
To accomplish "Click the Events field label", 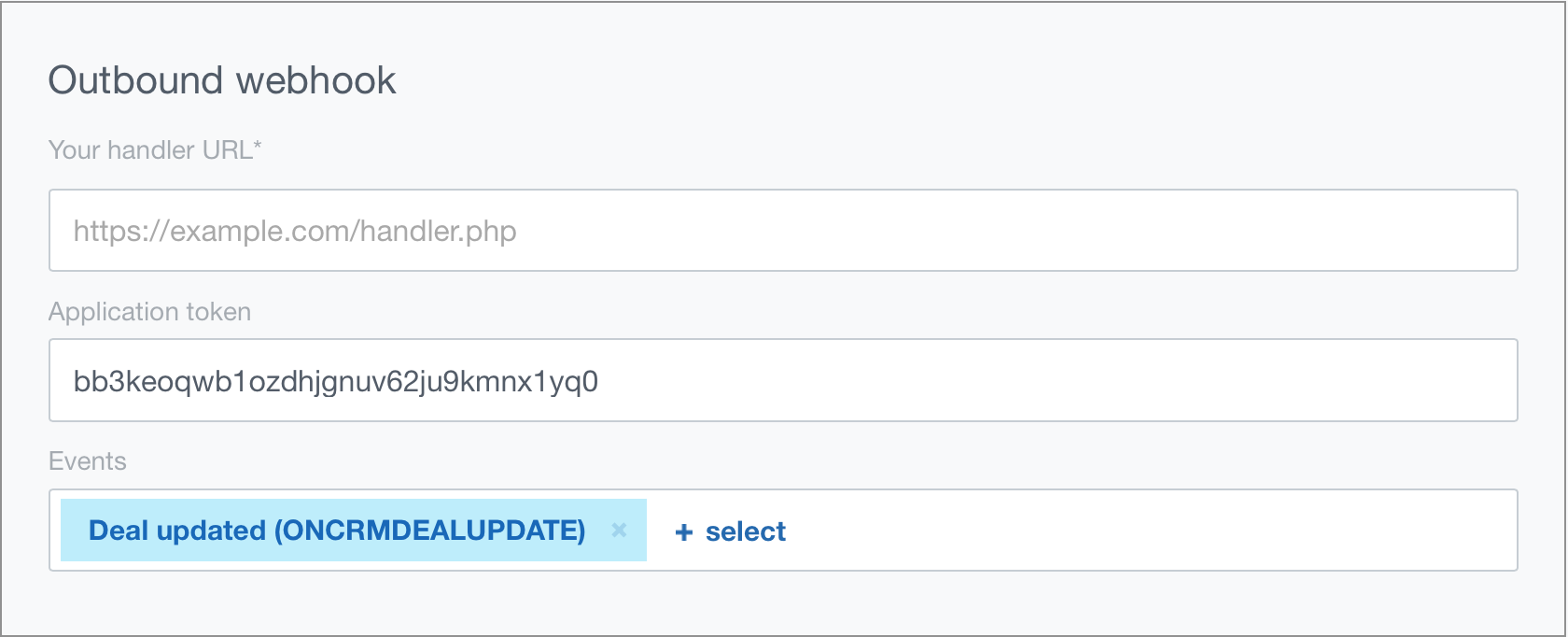I will point(87,460).
